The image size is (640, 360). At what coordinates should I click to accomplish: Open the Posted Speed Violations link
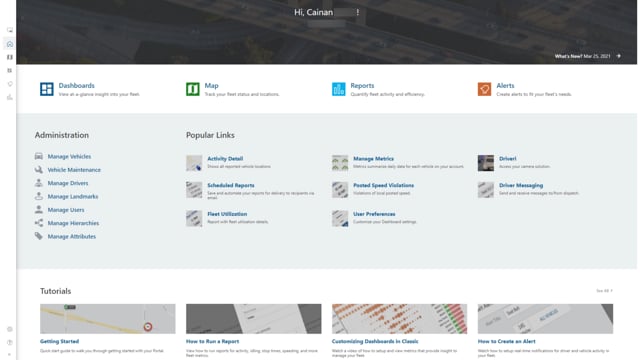coord(383,185)
